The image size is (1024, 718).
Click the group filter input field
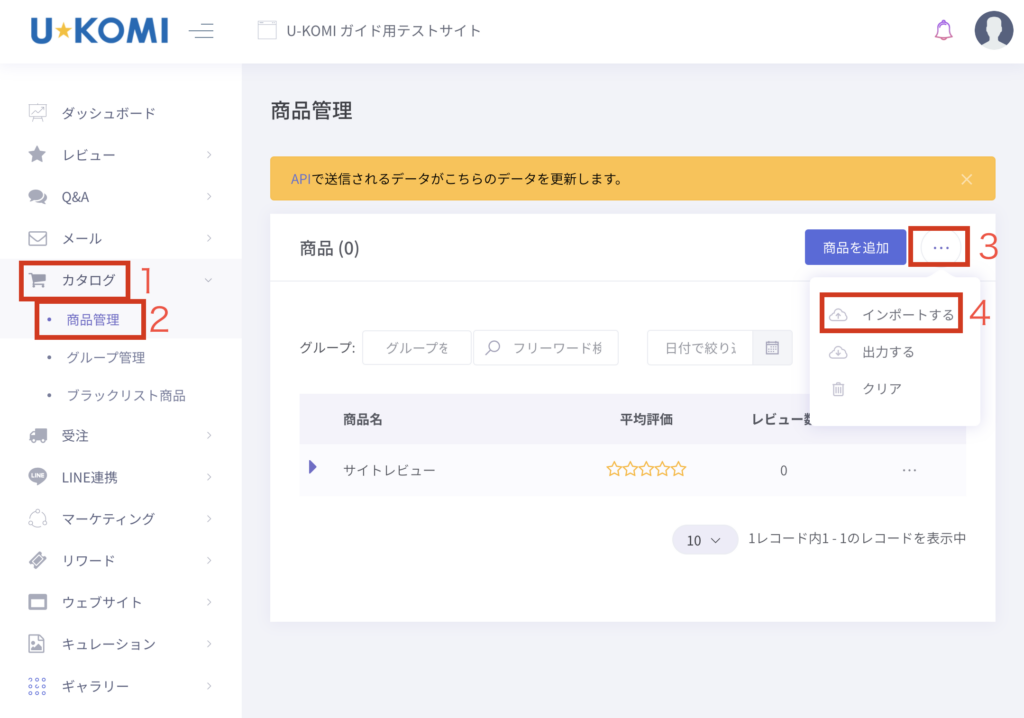416,348
